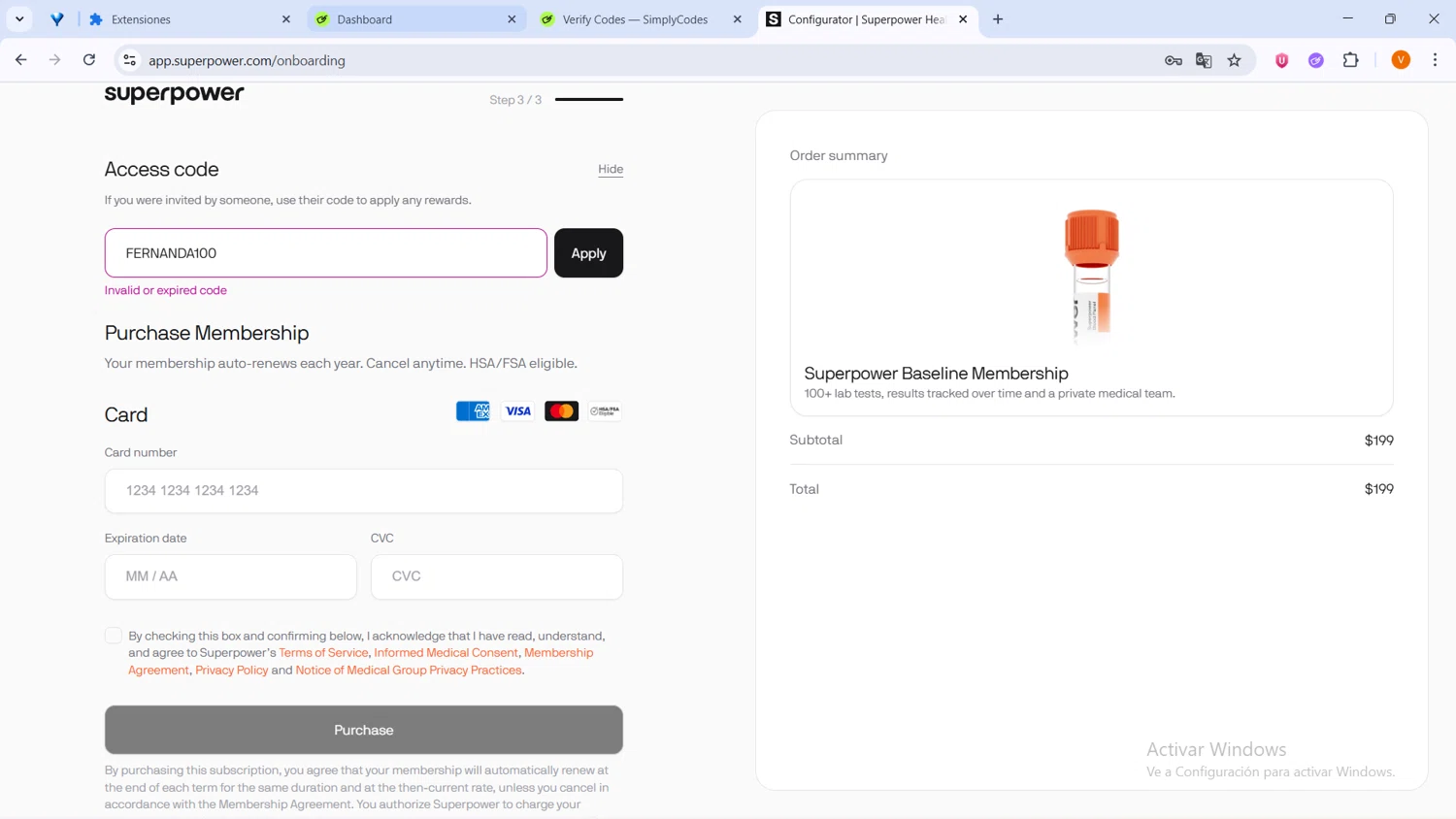Restore down the browser window

[x=1390, y=18]
